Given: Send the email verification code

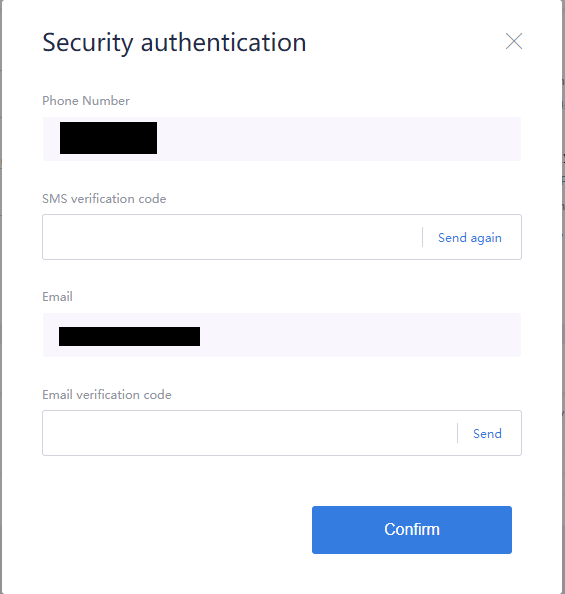Looking at the screenshot, I should (487, 433).
